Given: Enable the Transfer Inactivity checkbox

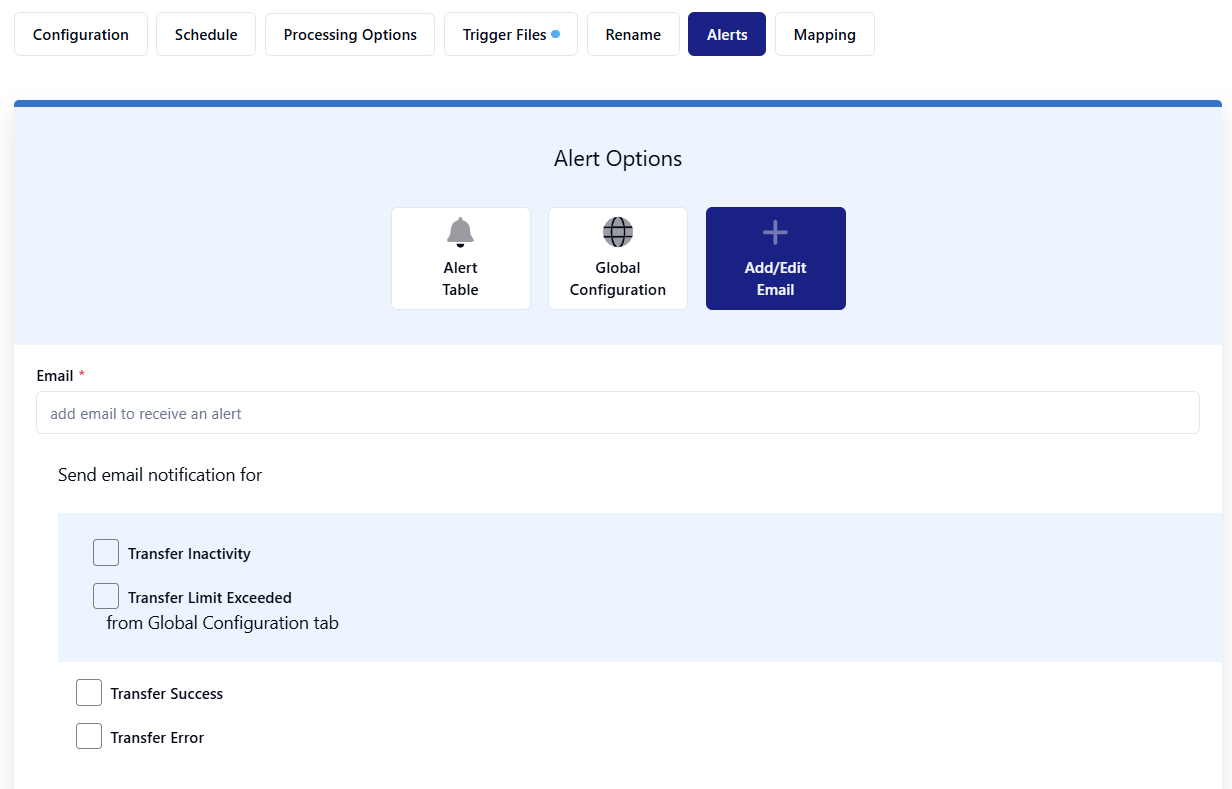Looking at the screenshot, I should point(106,553).
